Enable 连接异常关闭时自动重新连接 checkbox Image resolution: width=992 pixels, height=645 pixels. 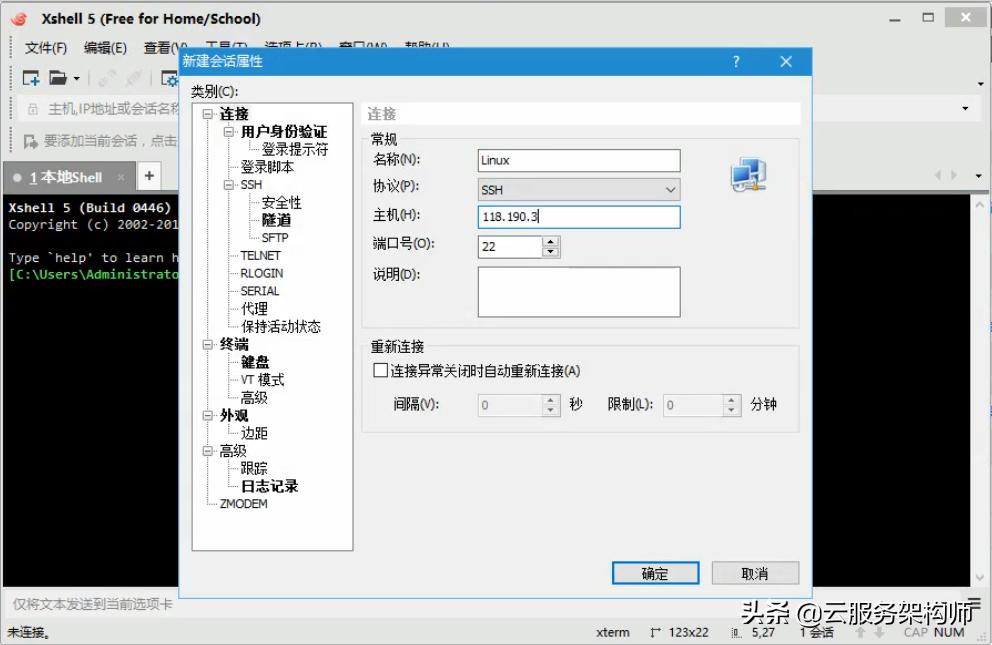[380, 369]
